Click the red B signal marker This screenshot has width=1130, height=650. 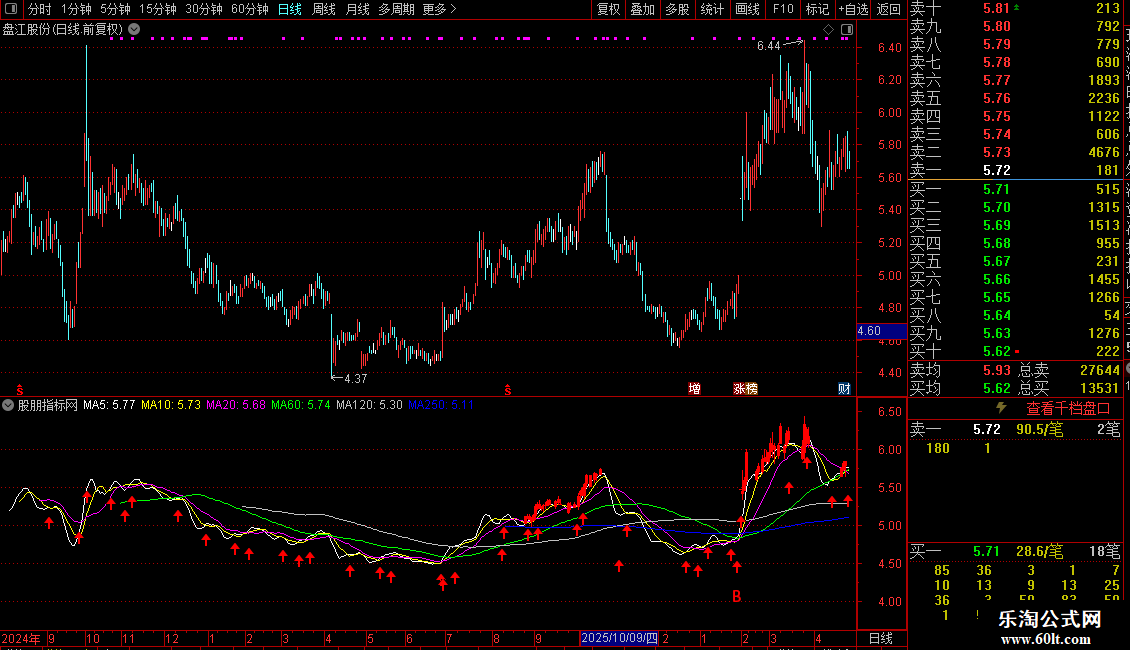coord(737,597)
